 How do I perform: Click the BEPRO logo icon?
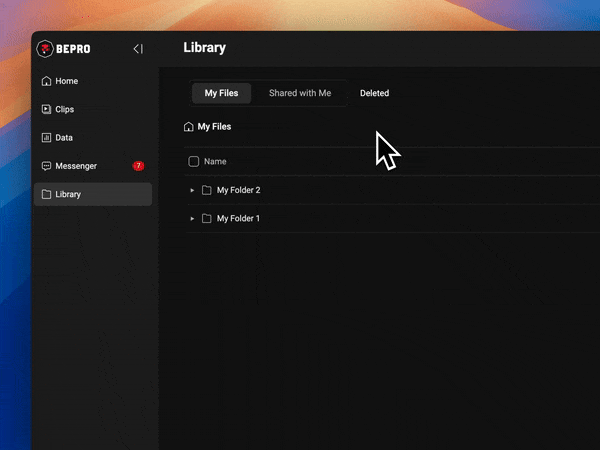[45, 49]
